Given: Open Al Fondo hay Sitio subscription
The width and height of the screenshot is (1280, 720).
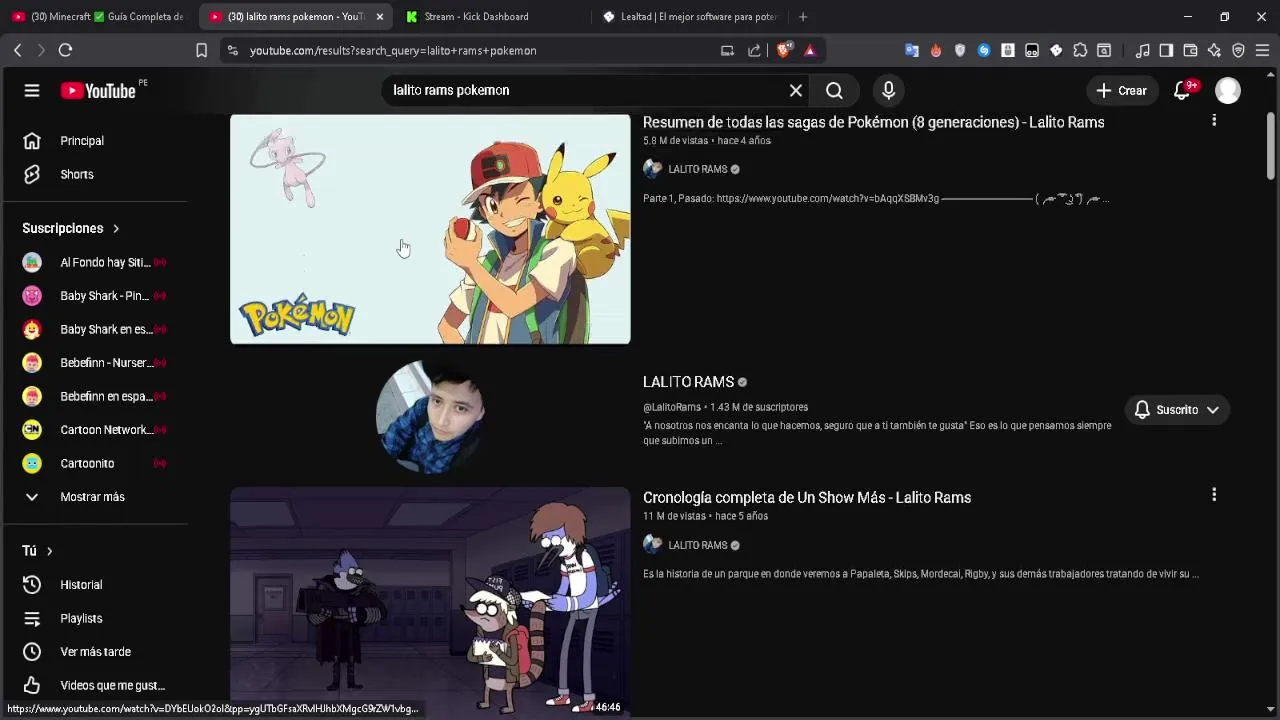Looking at the screenshot, I should tap(95, 262).
